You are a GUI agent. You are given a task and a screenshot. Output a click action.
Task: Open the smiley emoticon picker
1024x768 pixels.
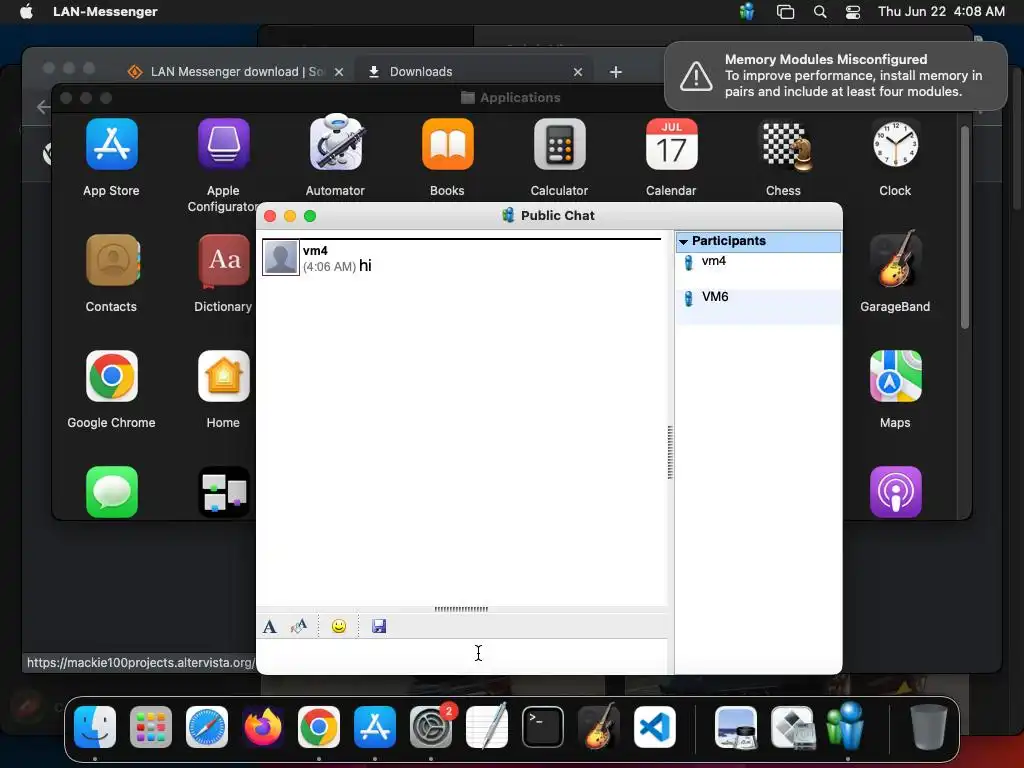(x=339, y=627)
